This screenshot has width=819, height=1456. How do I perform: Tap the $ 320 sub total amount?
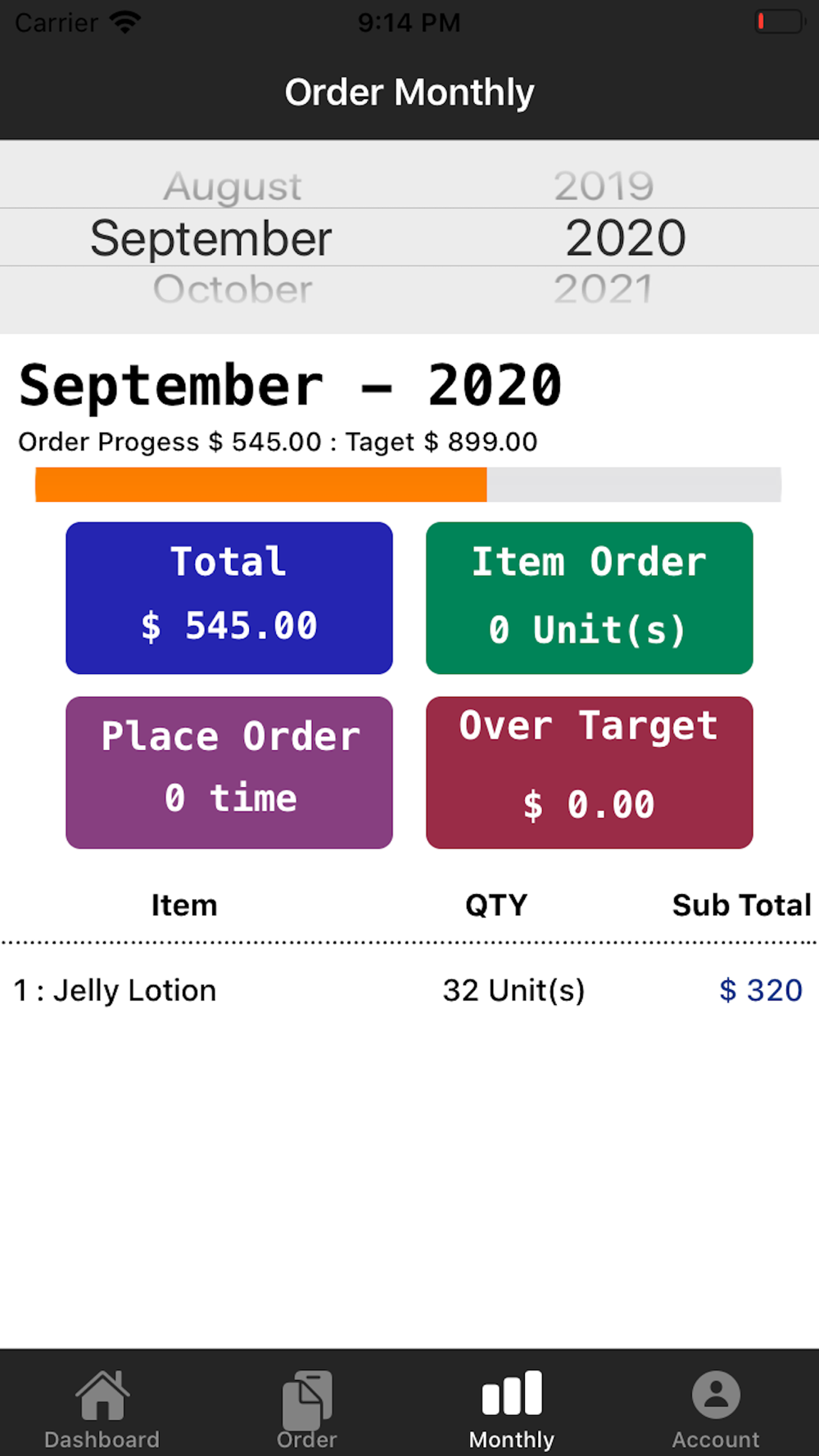(761, 990)
